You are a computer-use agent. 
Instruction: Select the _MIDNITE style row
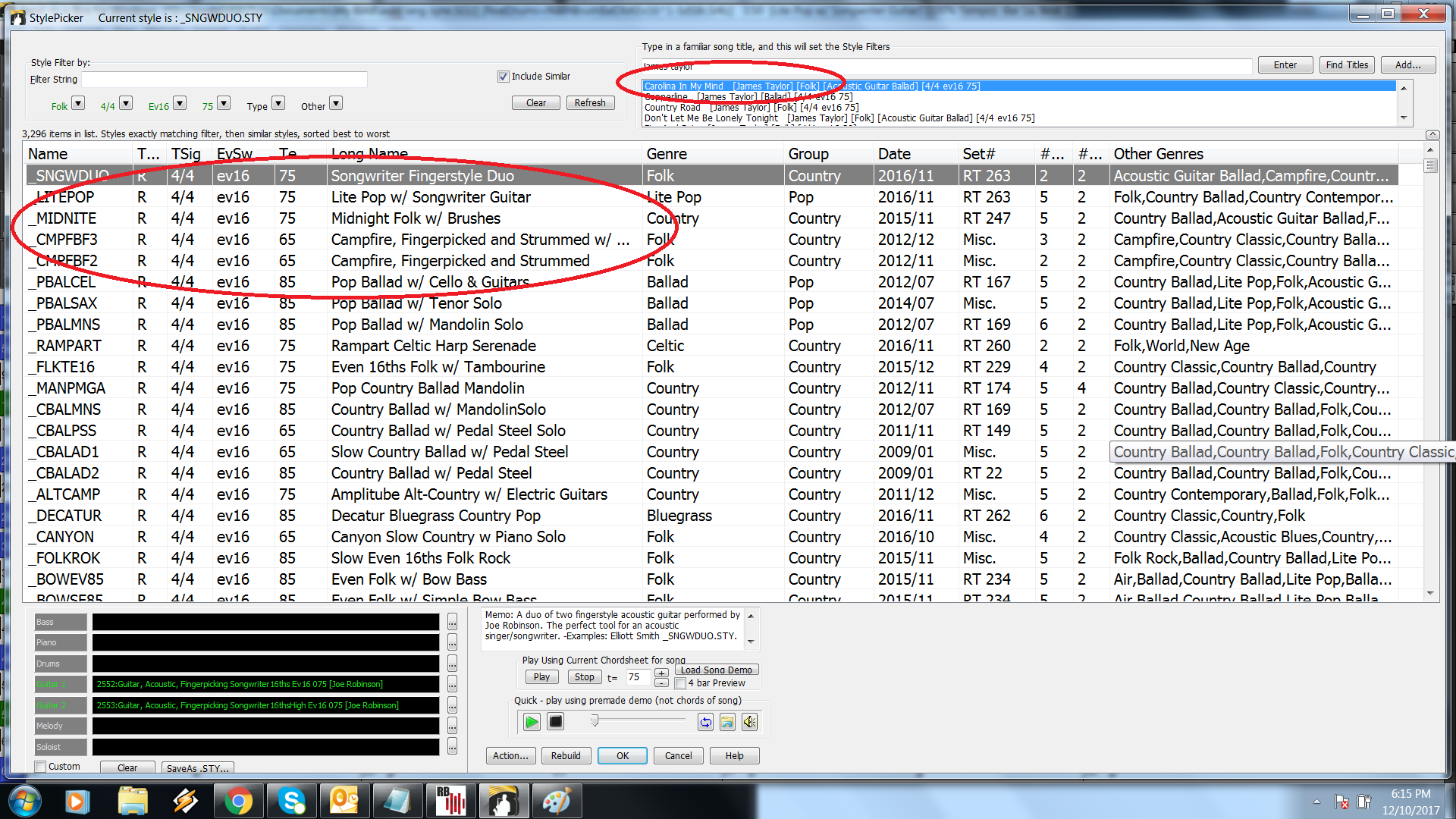(x=712, y=218)
